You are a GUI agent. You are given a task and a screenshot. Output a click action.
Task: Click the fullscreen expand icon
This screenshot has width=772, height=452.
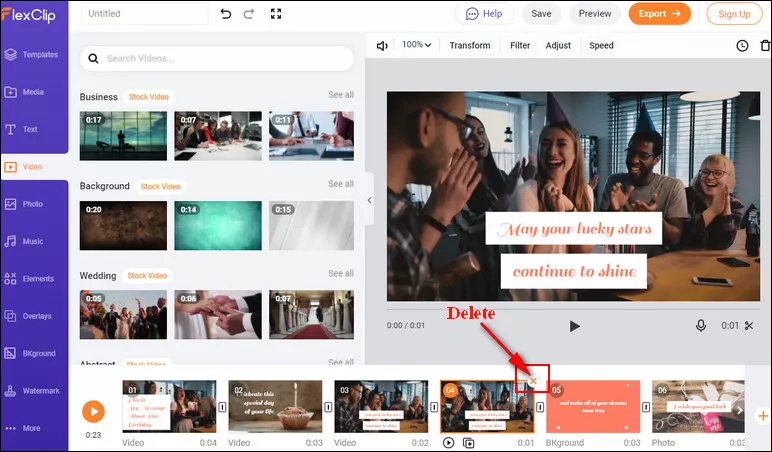coord(276,14)
